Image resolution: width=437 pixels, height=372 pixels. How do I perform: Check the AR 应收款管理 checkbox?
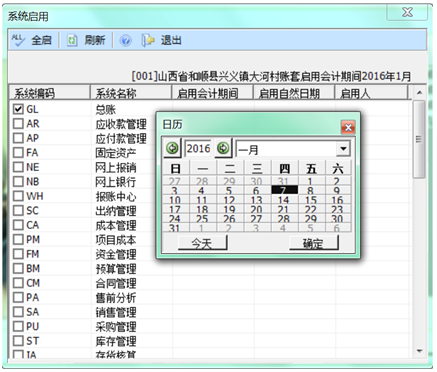click(x=18, y=124)
